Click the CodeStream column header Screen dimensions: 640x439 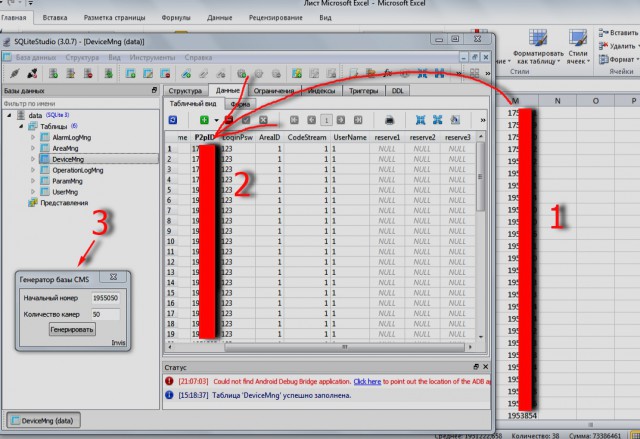(307, 137)
